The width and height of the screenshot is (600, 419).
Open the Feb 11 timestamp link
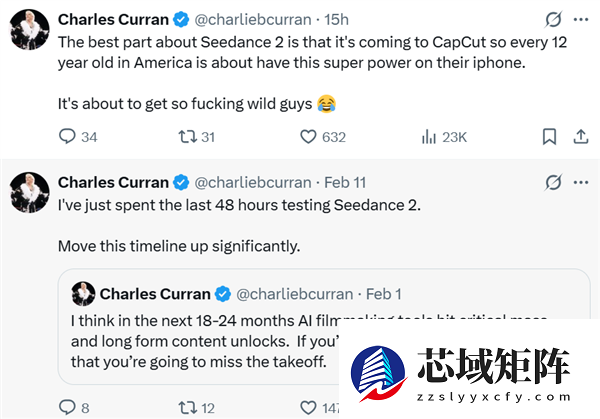point(346,182)
